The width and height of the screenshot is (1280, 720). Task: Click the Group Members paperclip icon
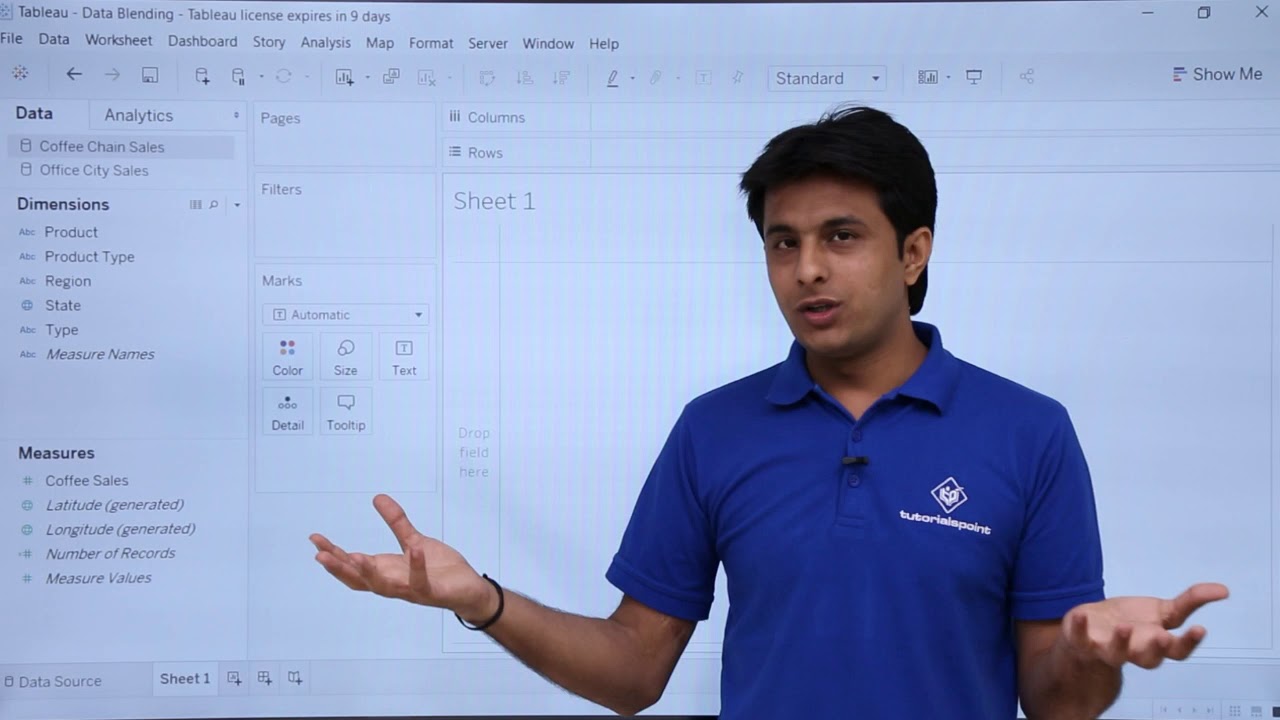[656, 77]
